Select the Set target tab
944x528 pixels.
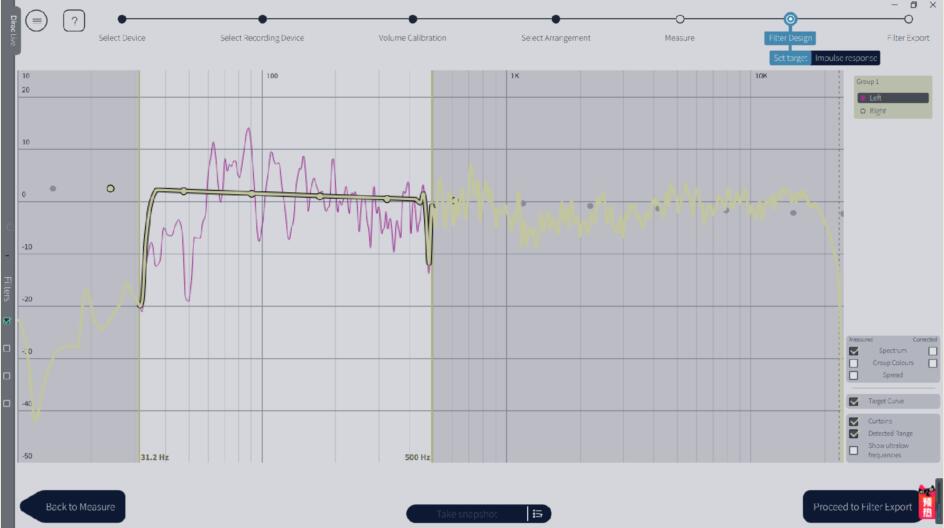click(x=790, y=58)
